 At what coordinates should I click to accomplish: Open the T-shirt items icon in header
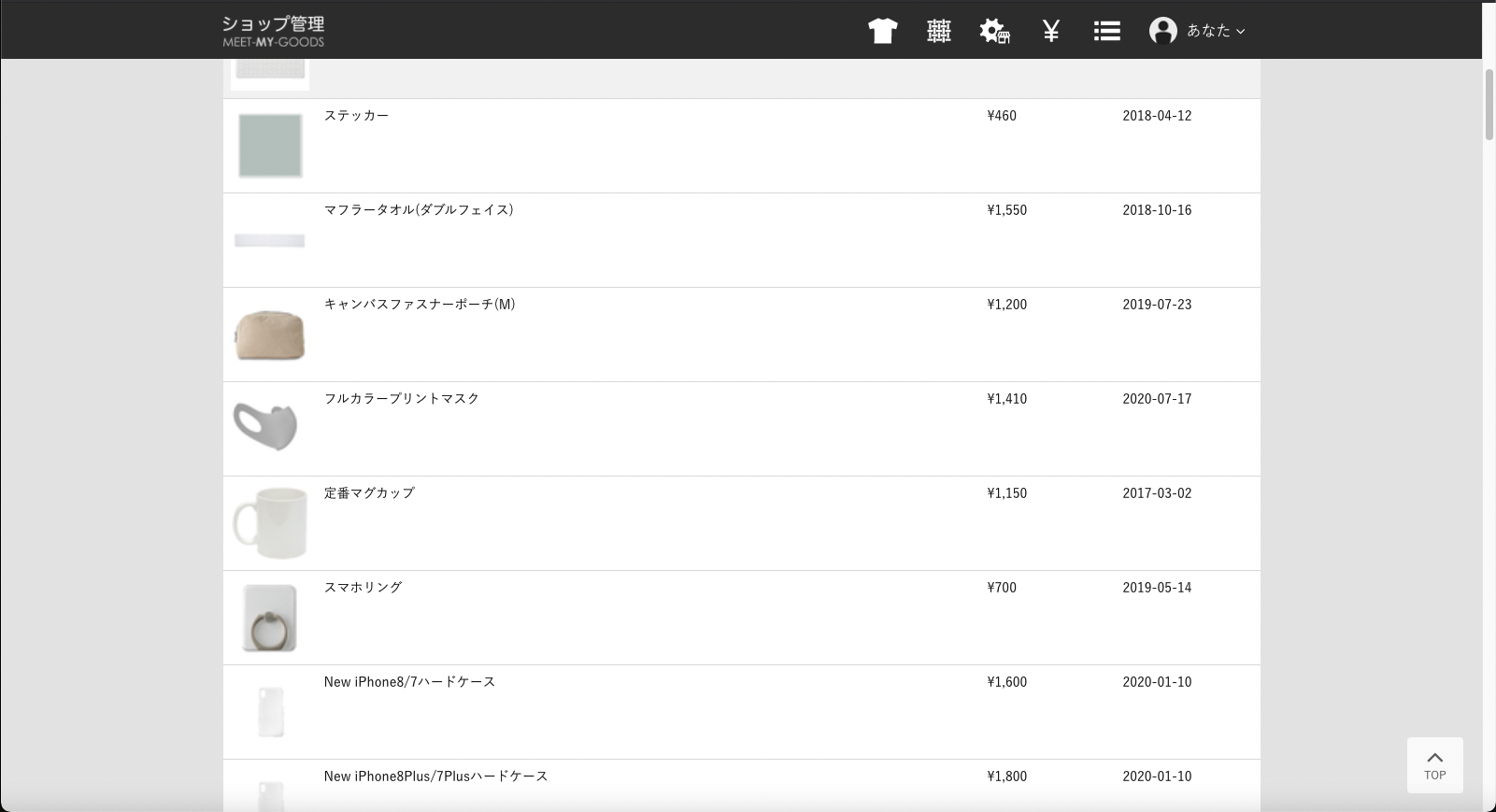(x=882, y=31)
